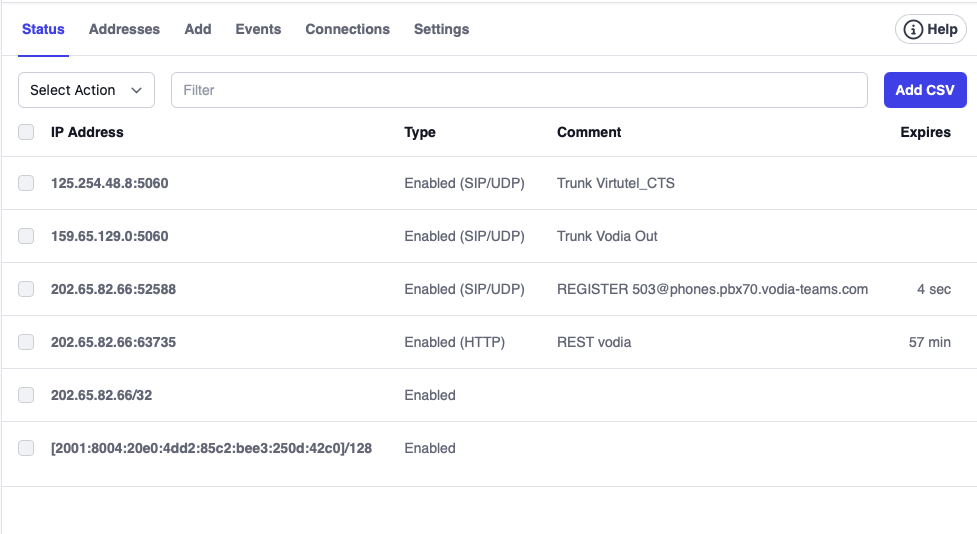The image size is (977, 534).
Task: Click the IP Address column header
Action: [x=87, y=132]
